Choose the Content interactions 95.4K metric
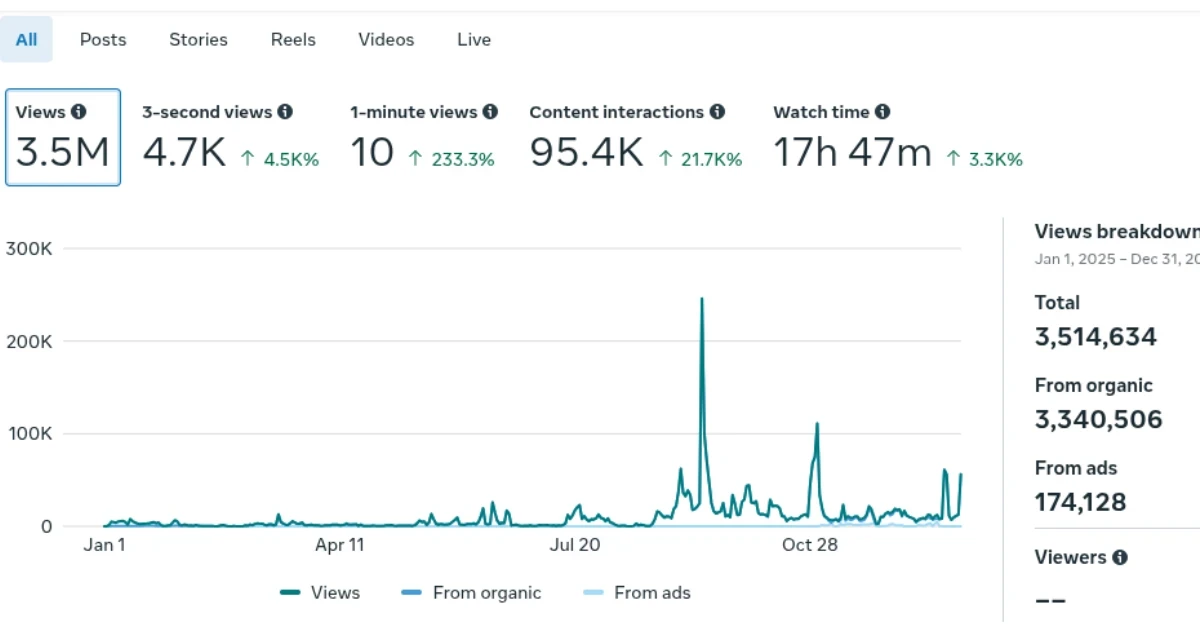The image size is (1200, 628). [x=635, y=138]
